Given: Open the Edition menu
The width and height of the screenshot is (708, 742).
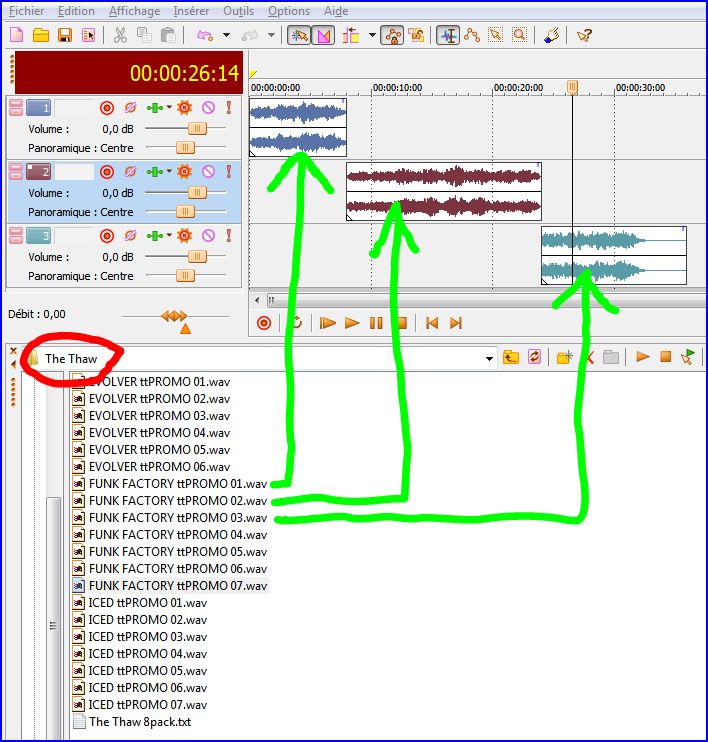Looking at the screenshot, I should (x=76, y=11).
